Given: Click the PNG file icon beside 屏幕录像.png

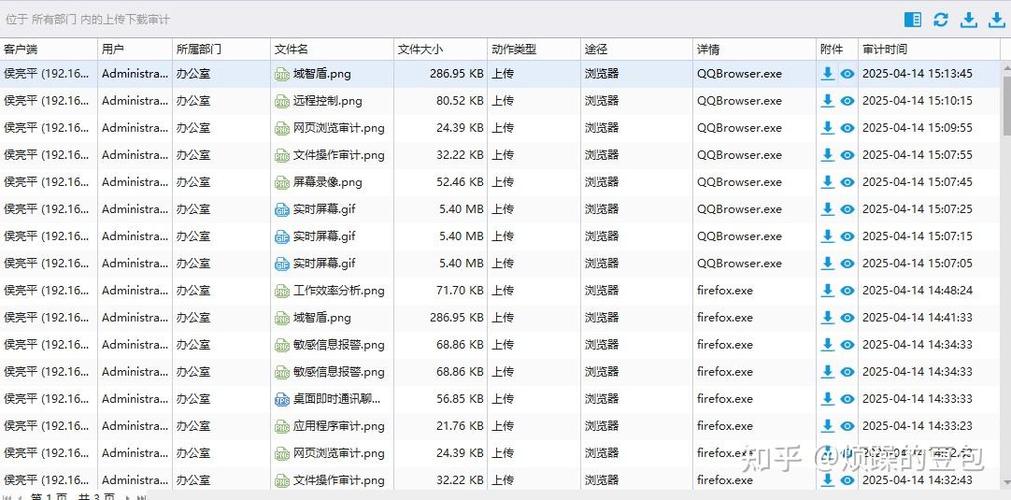Looking at the screenshot, I should pyautogui.click(x=282, y=183).
